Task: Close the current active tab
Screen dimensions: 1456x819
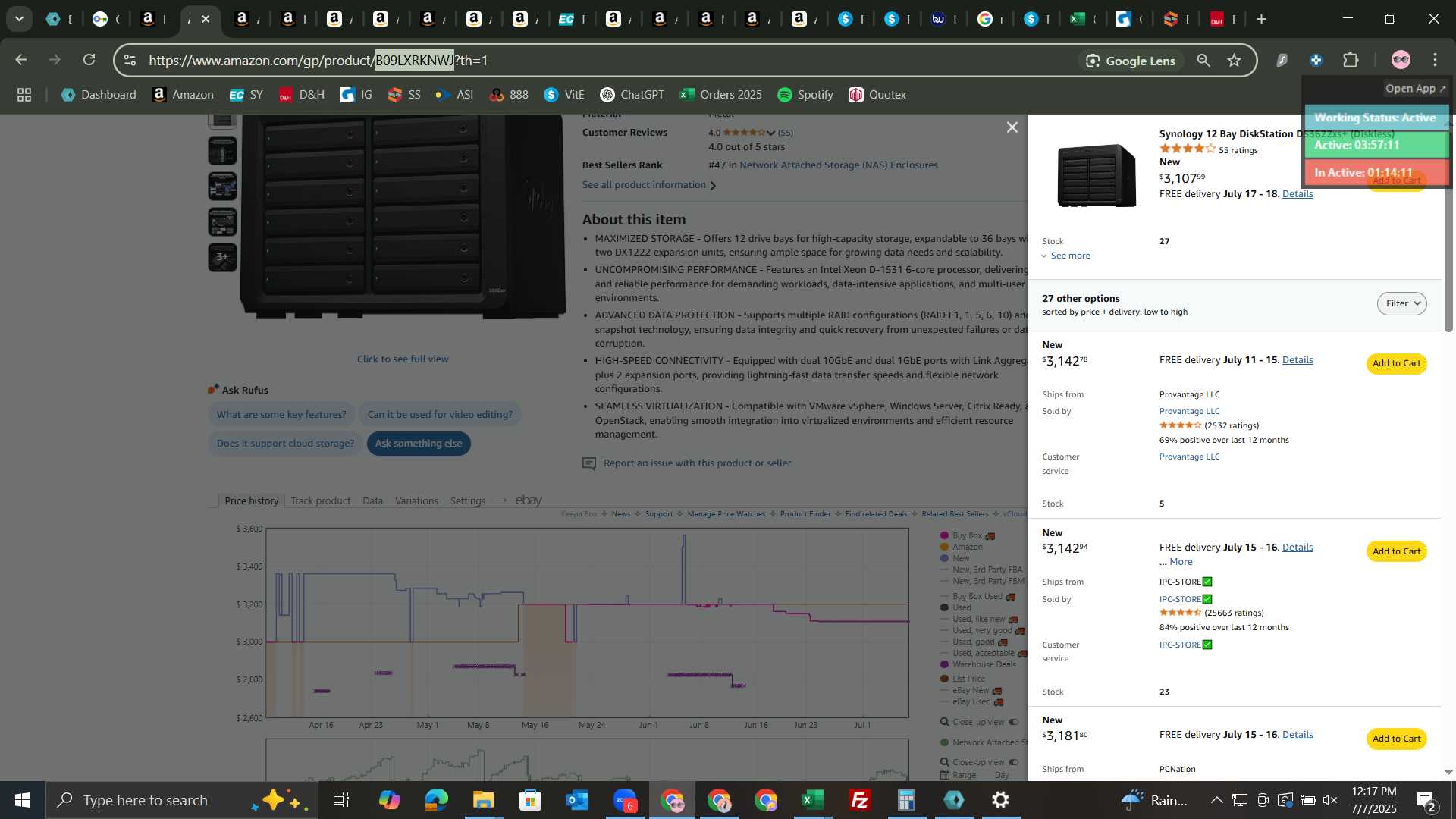Action: (x=206, y=19)
